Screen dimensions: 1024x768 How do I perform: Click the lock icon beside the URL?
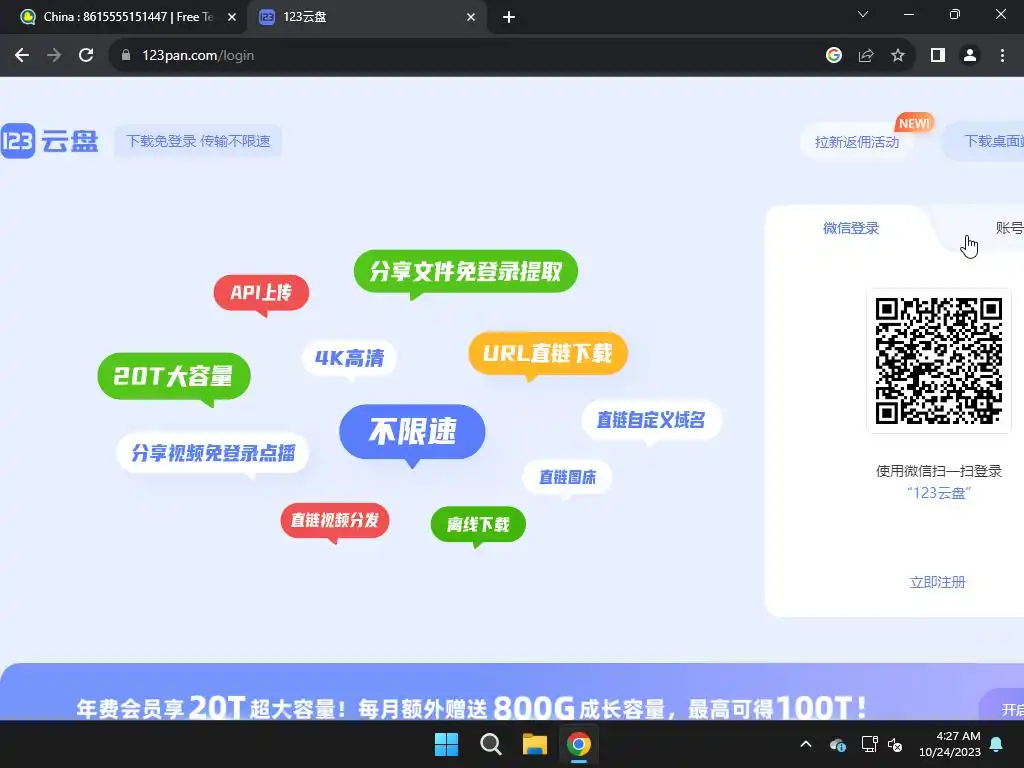coord(126,56)
